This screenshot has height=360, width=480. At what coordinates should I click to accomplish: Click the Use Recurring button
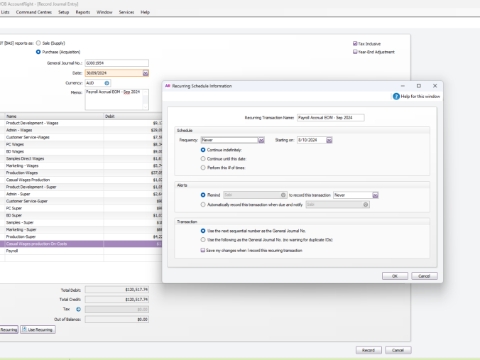pos(38,330)
